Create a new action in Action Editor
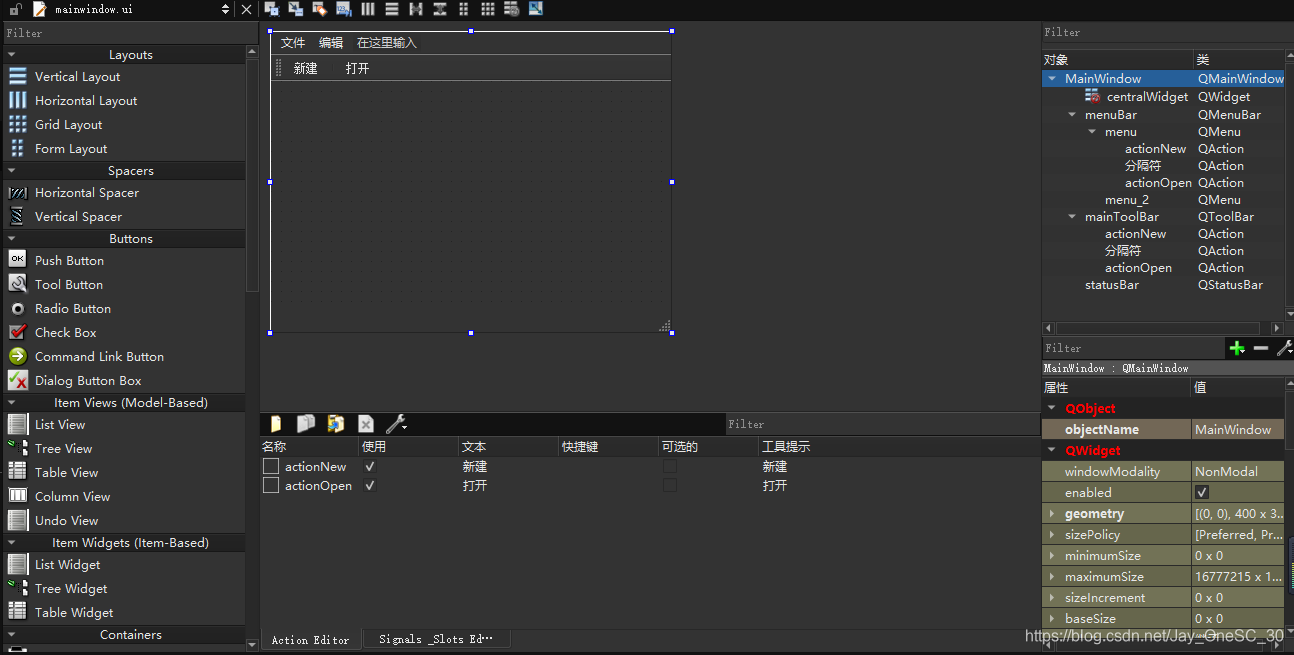 [x=276, y=424]
